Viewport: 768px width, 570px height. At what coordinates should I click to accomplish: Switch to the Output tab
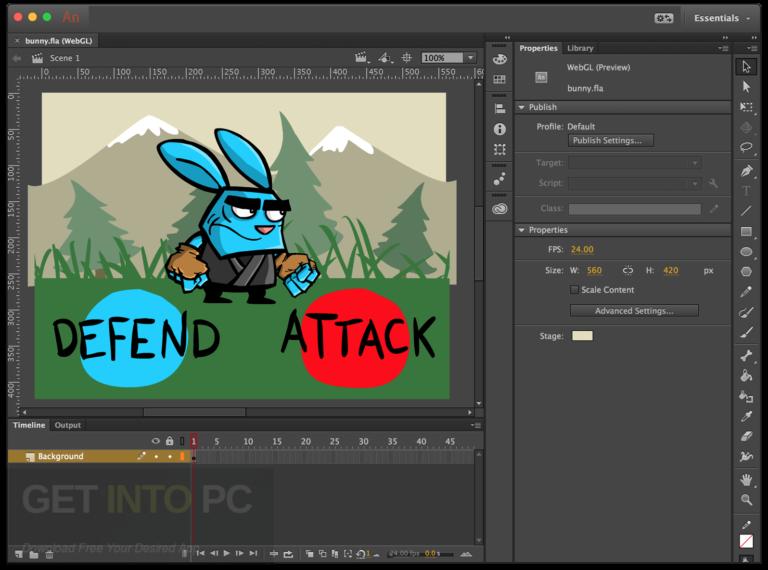click(68, 425)
